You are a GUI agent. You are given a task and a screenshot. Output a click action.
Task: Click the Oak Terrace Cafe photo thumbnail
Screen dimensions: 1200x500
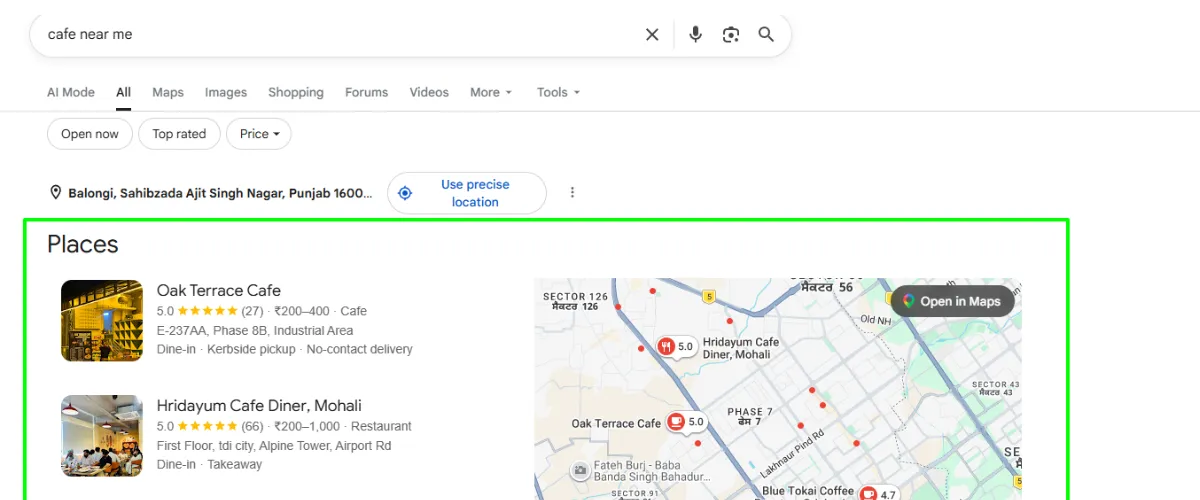point(102,321)
